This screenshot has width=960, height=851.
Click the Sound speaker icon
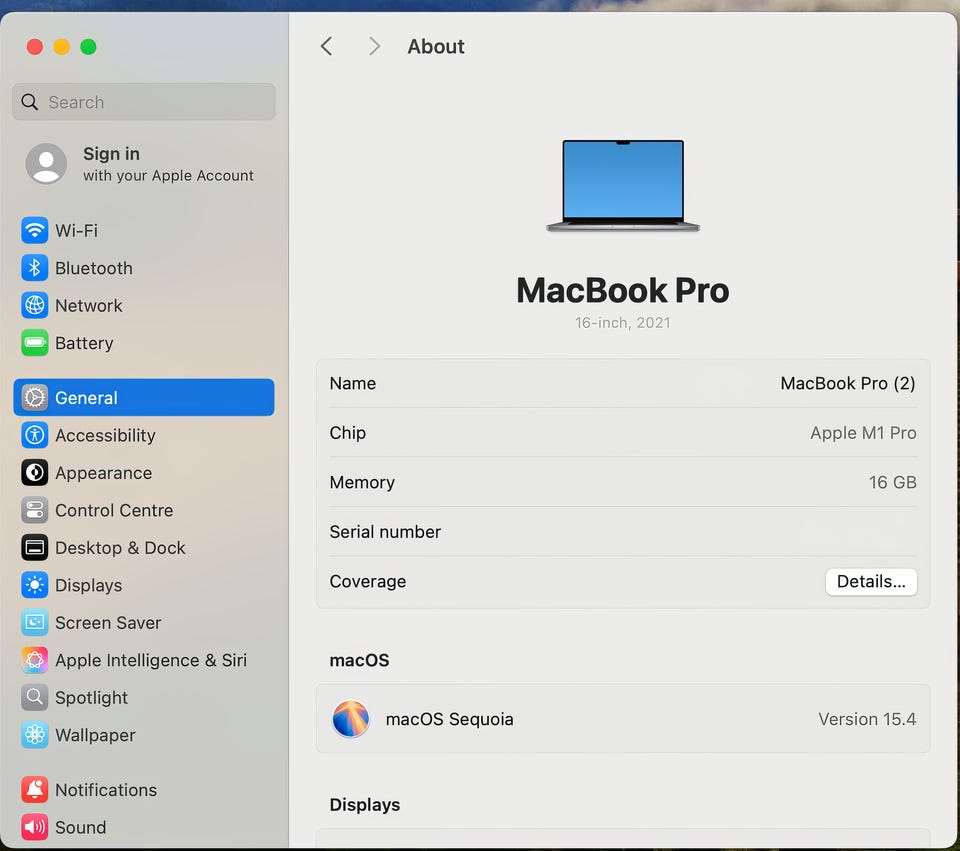(35, 827)
